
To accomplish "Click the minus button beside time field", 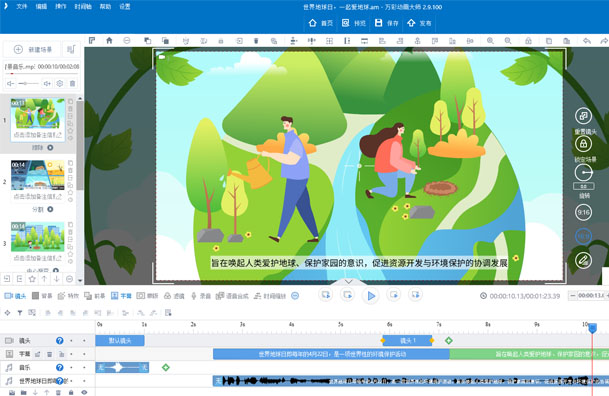I will pos(572,296).
